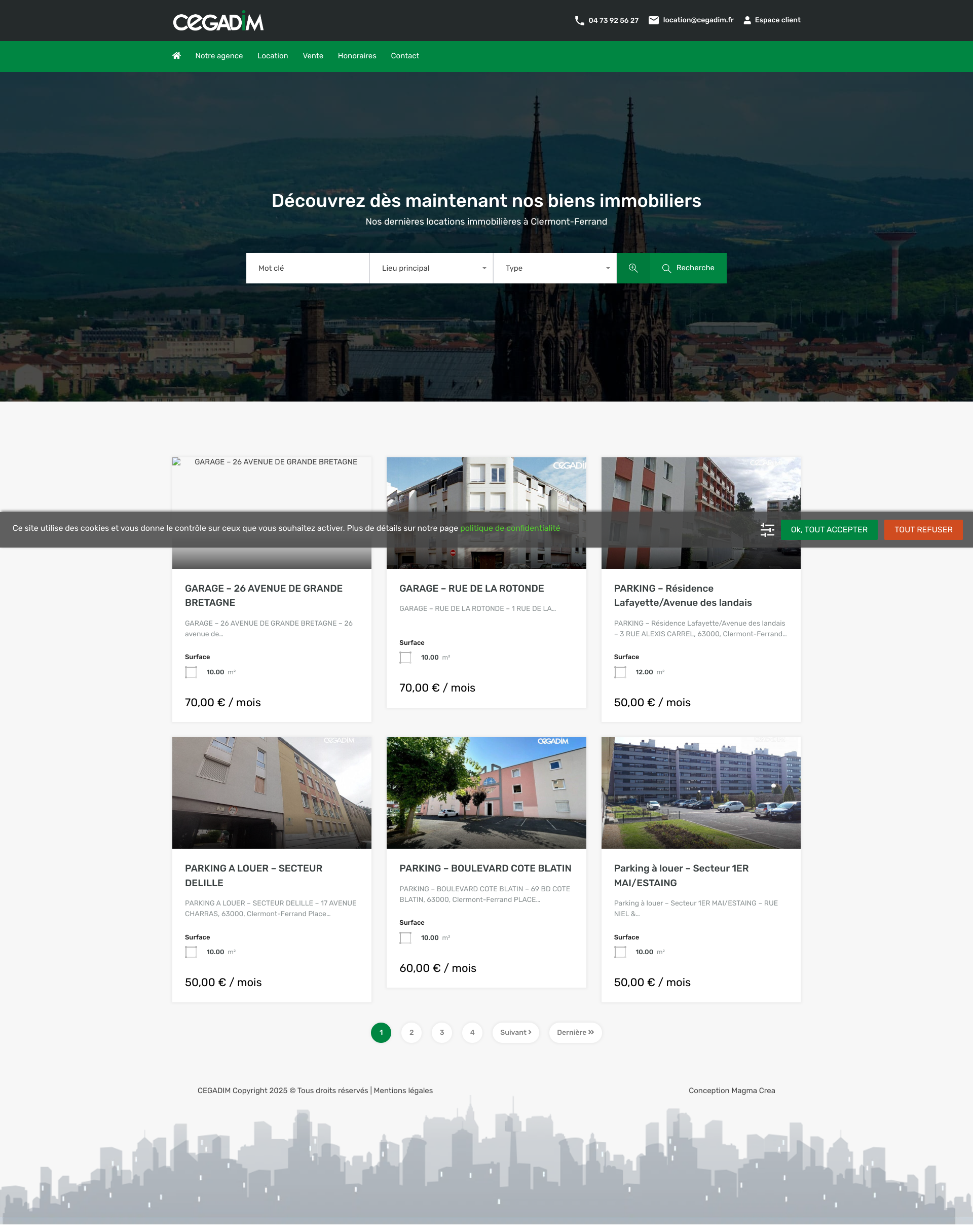The image size is (973, 1232).
Task: Open advanced search with the magnifier-plus icon
Action: 633,268
